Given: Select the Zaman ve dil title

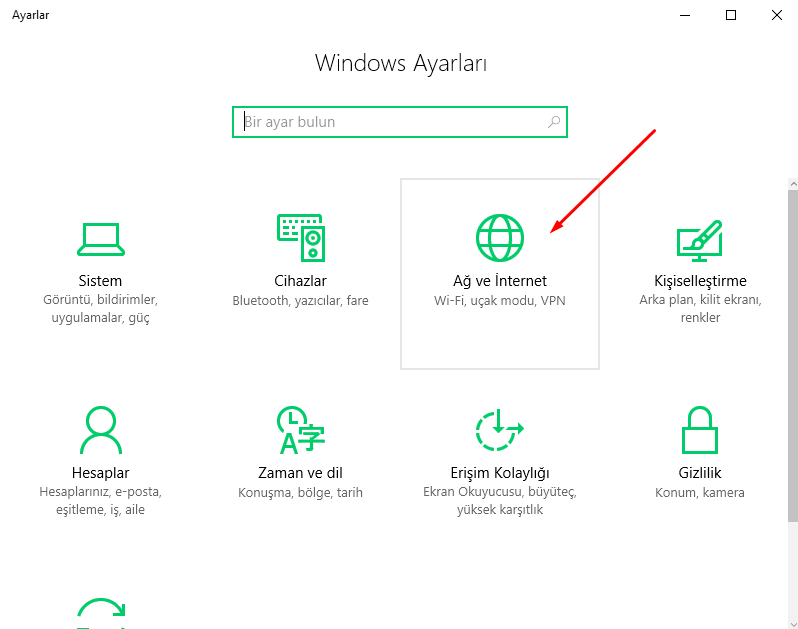Looking at the screenshot, I should (300, 473).
